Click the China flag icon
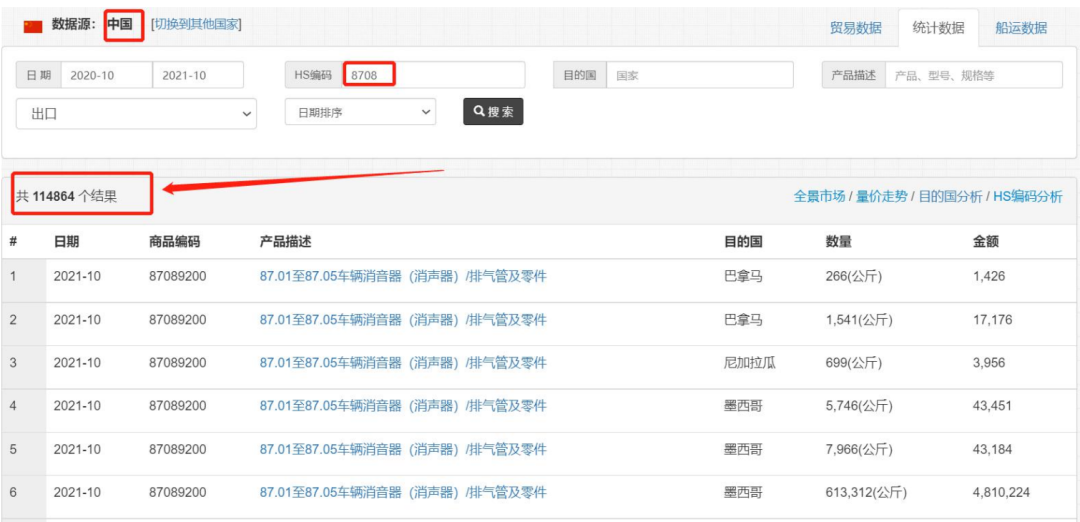This screenshot has height=522, width=1080. [x=33, y=26]
